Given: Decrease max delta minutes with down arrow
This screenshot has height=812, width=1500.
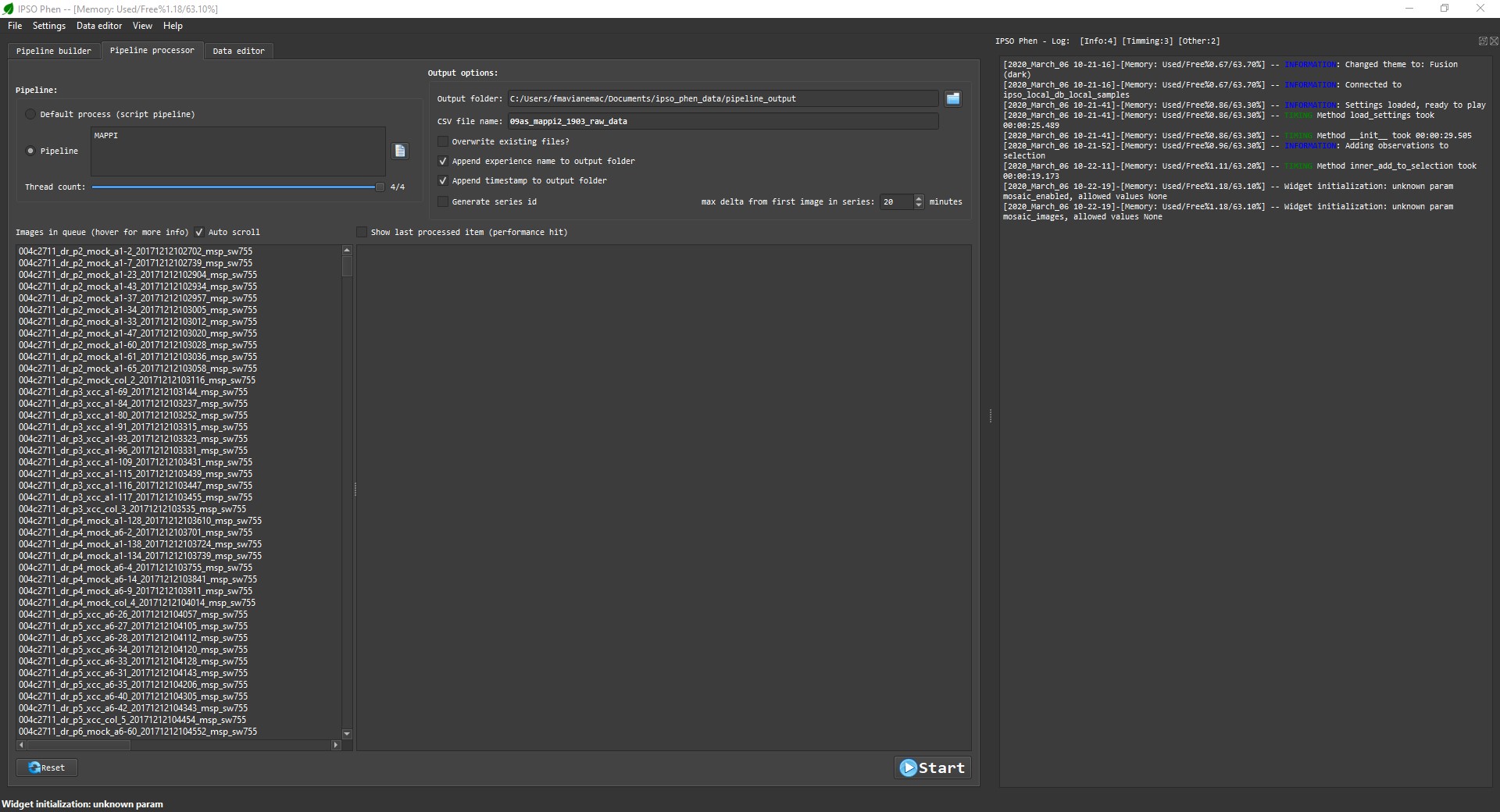Looking at the screenshot, I should pyautogui.click(x=919, y=205).
